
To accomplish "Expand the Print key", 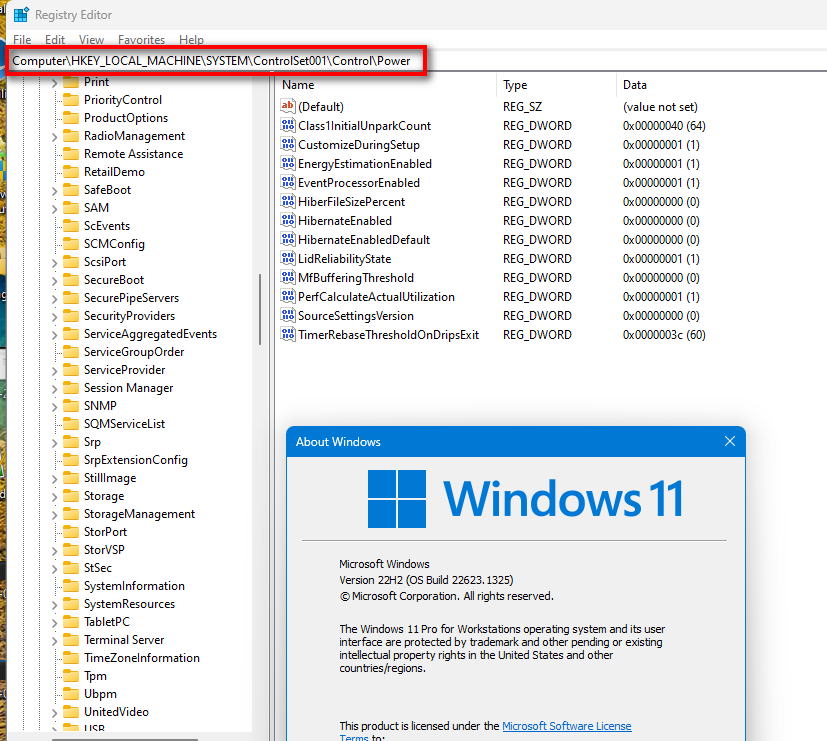I will (x=54, y=83).
